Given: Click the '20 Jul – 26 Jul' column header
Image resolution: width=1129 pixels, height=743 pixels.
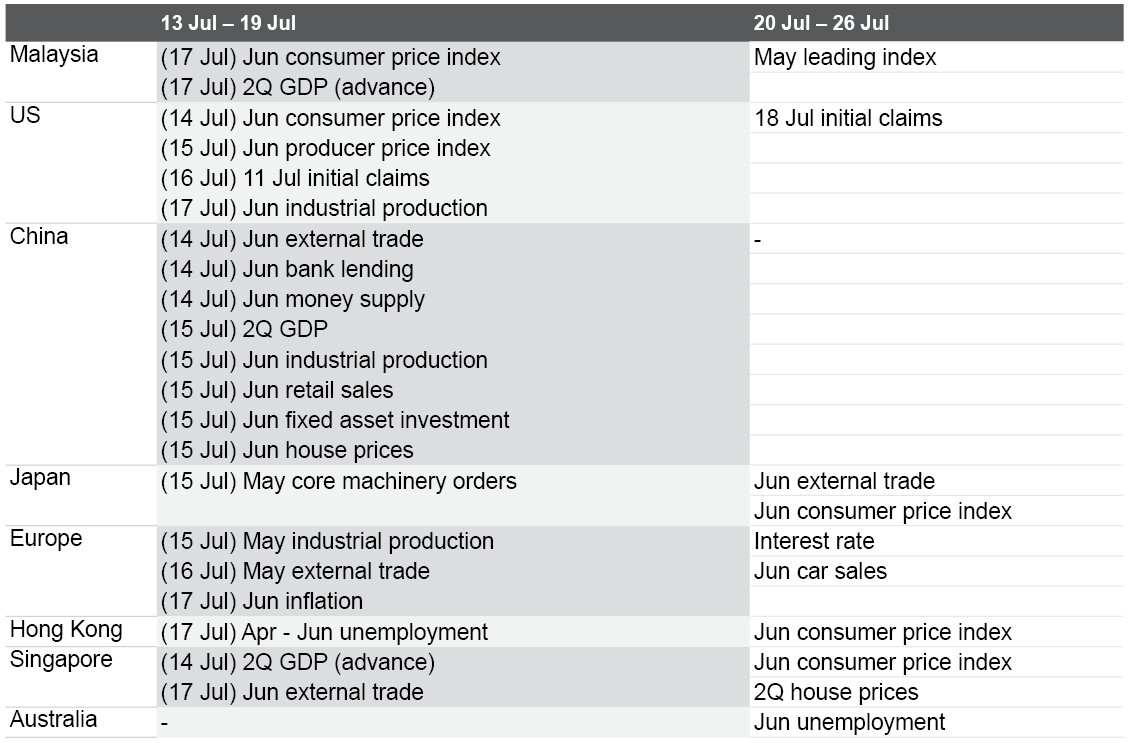Looking at the screenshot, I should (821, 23).
